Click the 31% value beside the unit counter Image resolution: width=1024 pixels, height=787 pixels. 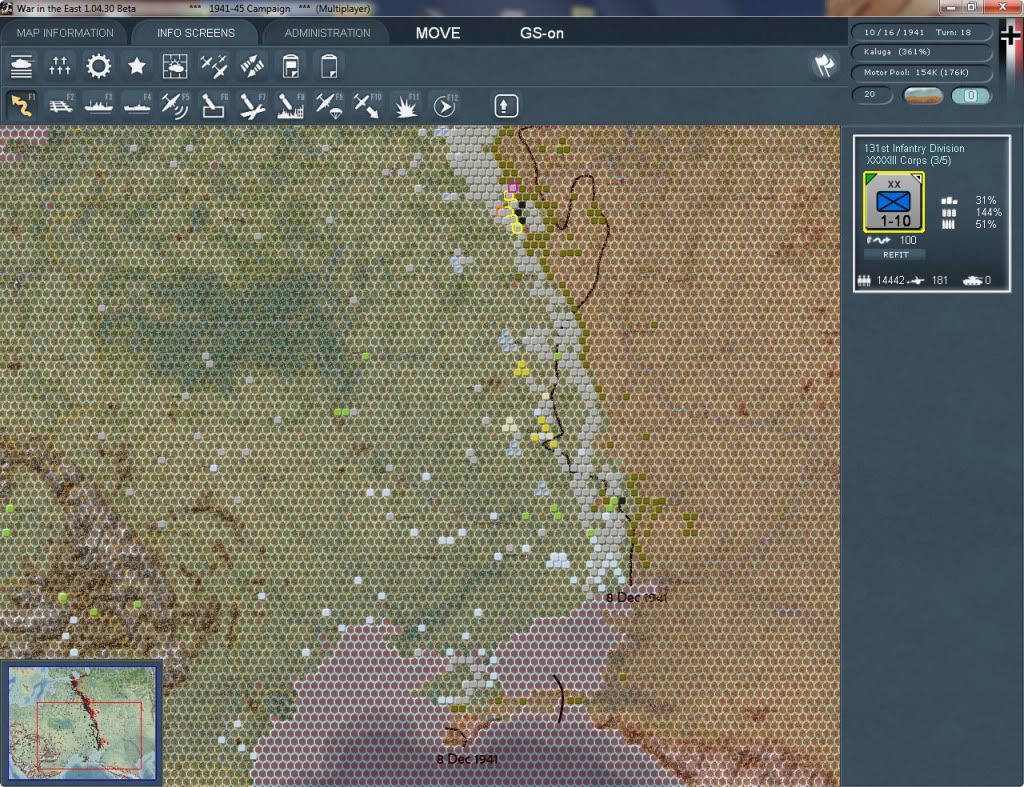(985, 201)
